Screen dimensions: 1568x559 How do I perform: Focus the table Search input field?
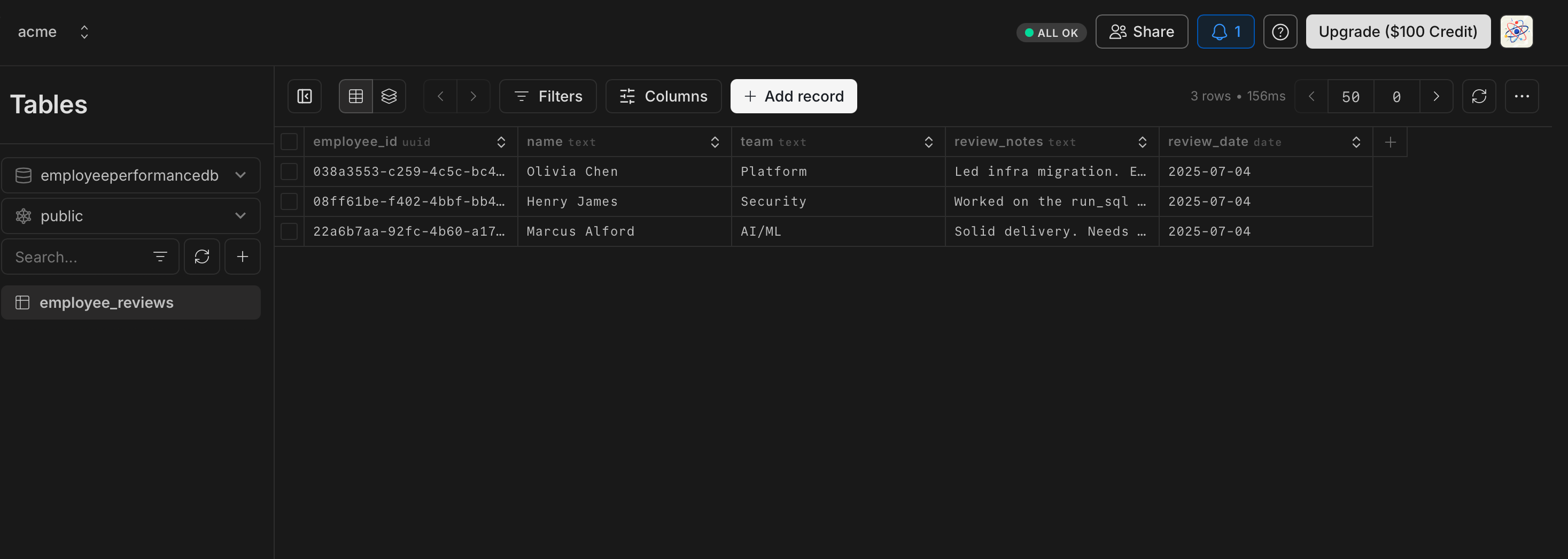[79, 257]
